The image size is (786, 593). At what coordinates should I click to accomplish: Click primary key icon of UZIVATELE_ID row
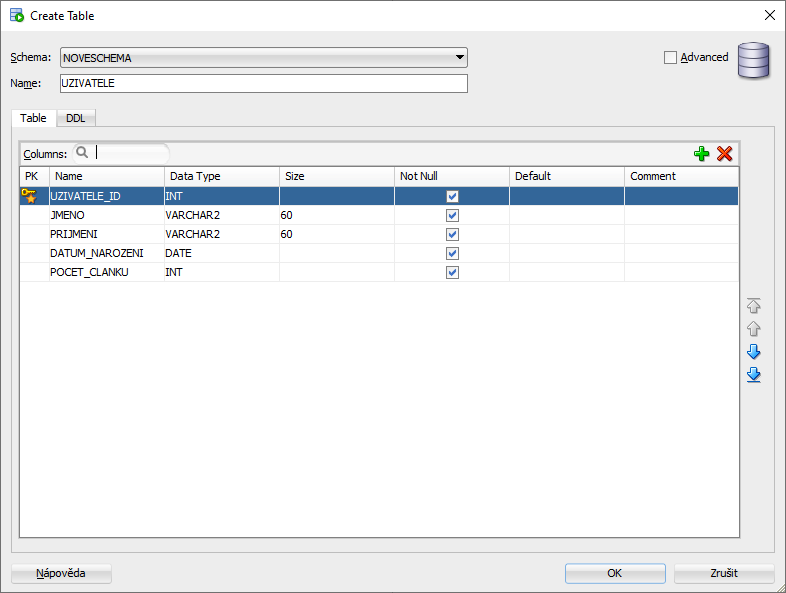tap(29, 196)
